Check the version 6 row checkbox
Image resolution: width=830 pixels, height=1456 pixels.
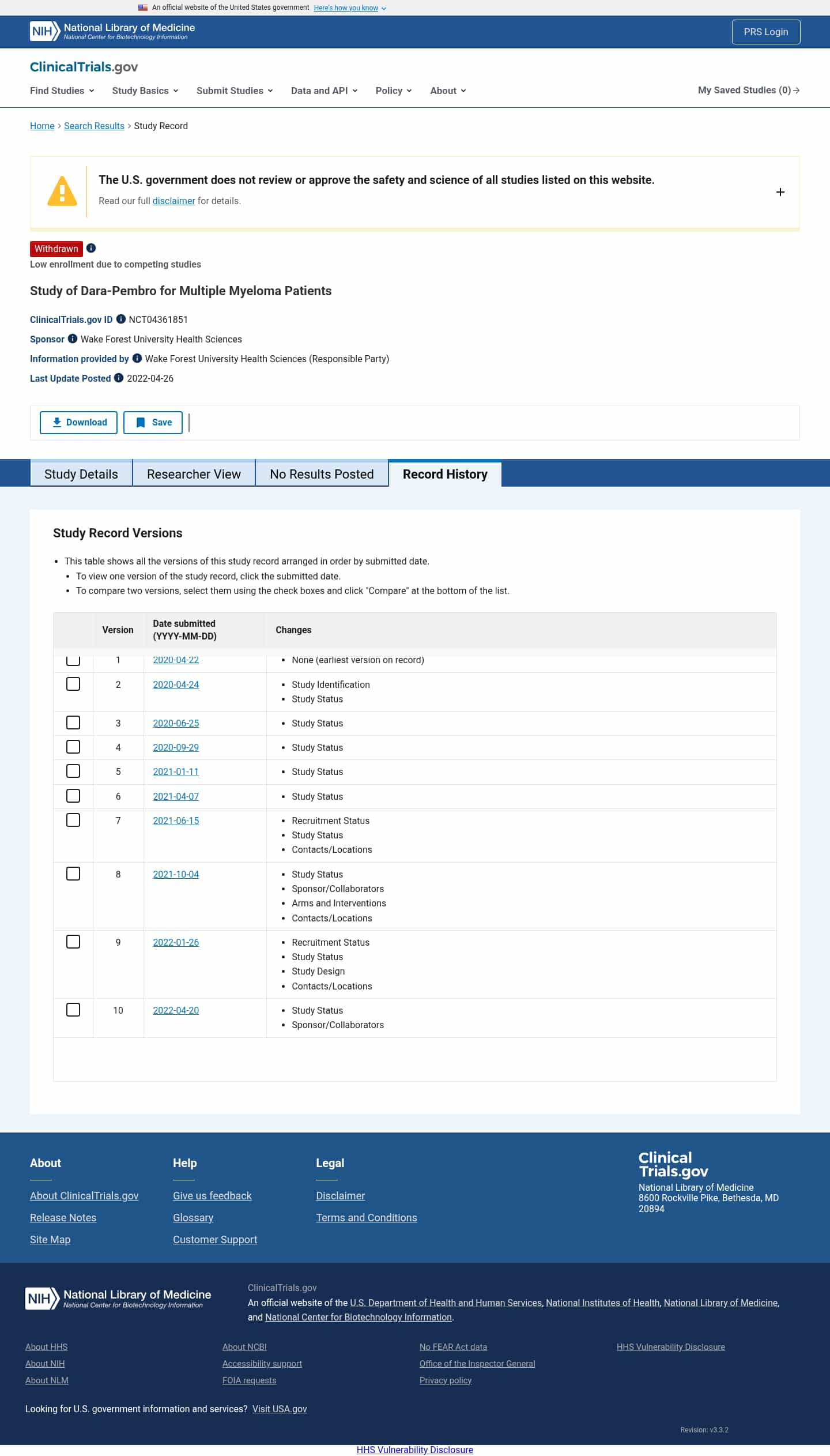point(73,796)
